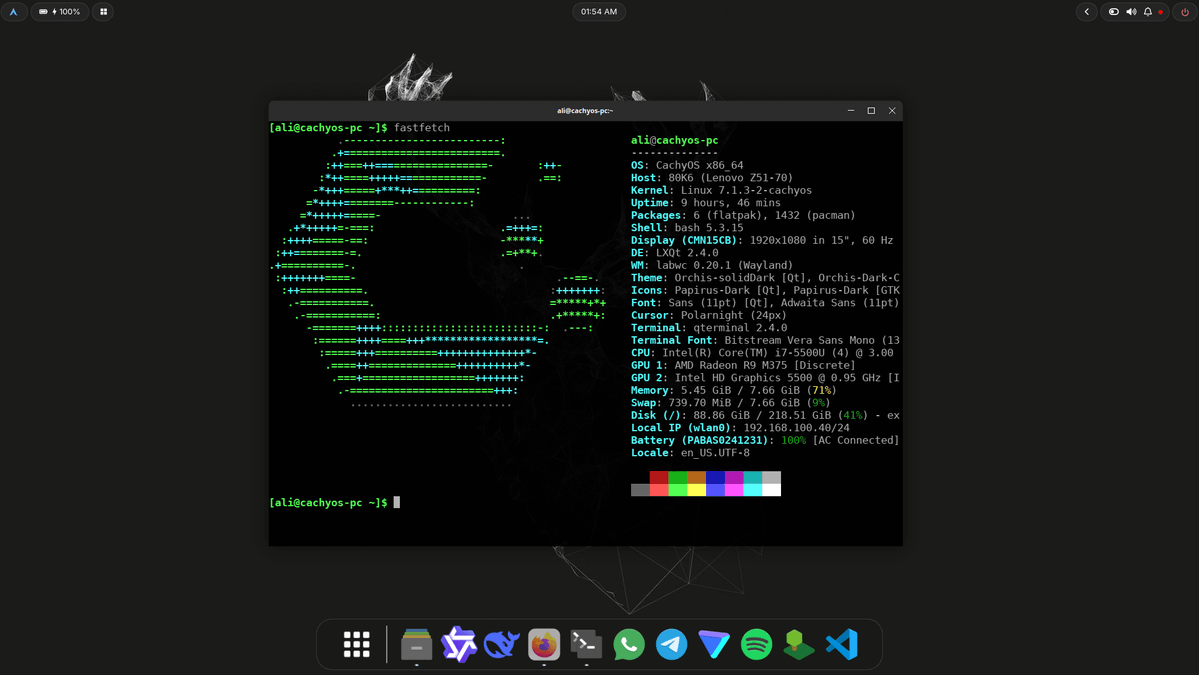The width and height of the screenshot is (1199, 675).
Task: Launch the blue whale DeepSeek icon in dock
Action: click(502, 644)
